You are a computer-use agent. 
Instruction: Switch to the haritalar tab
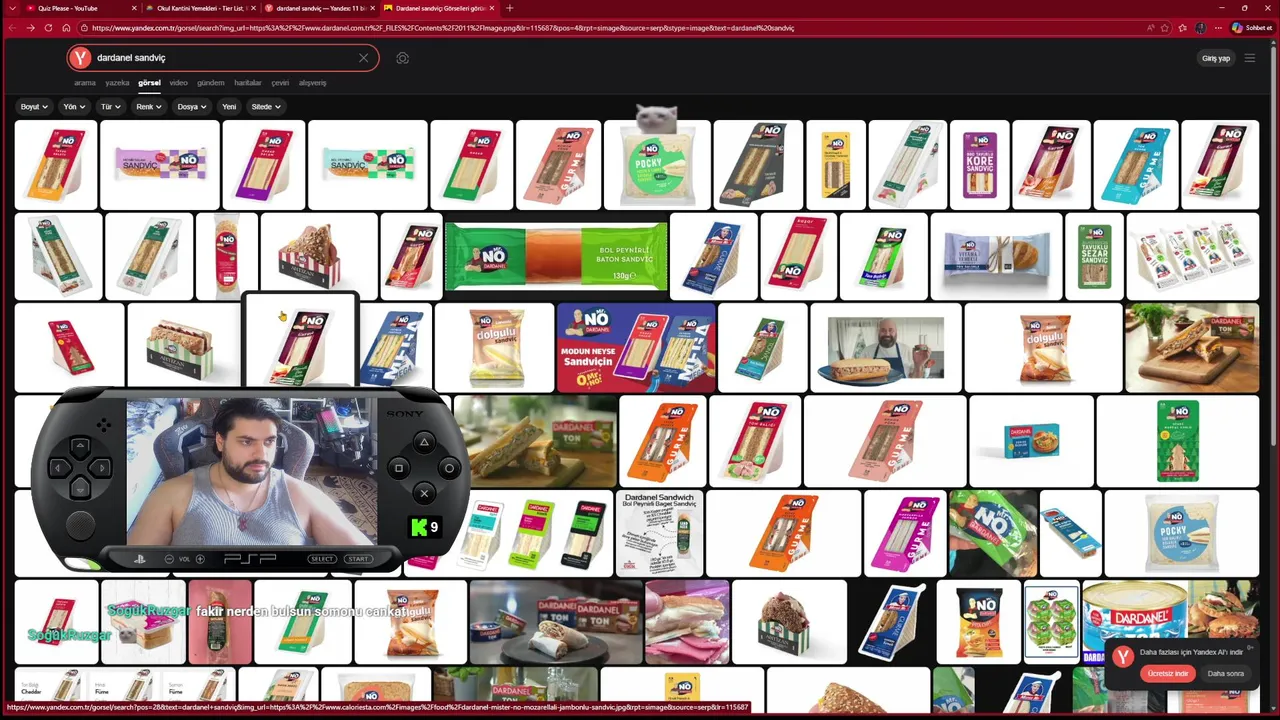click(x=248, y=83)
